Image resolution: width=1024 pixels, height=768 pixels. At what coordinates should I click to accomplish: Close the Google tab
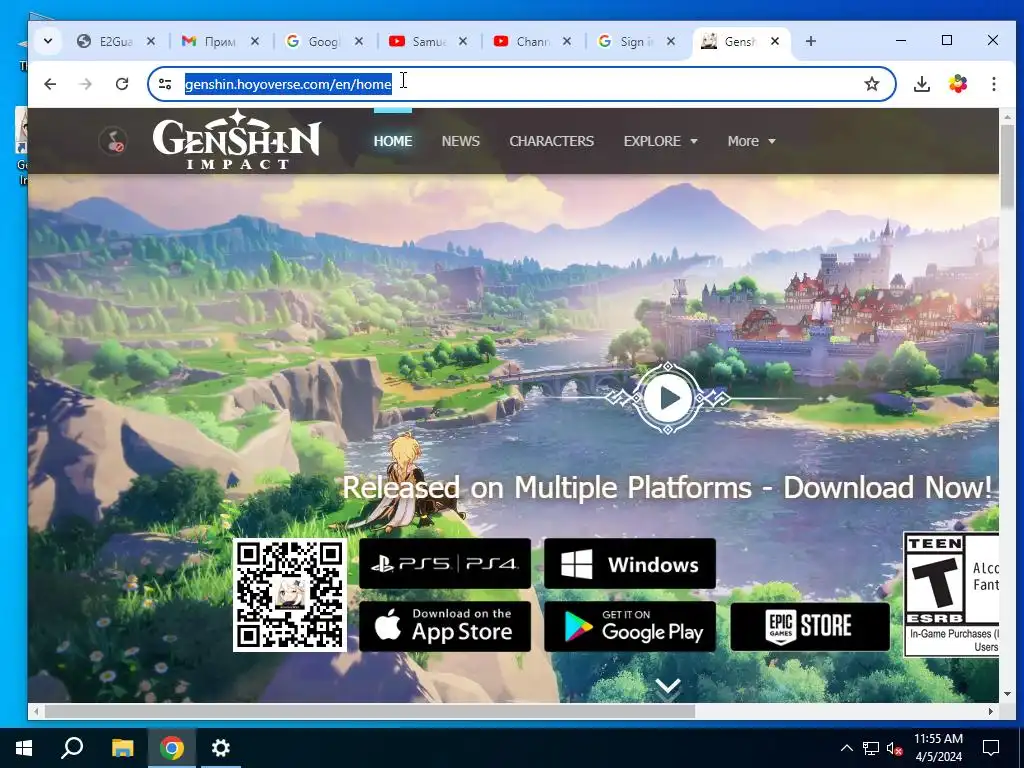[x=359, y=41]
